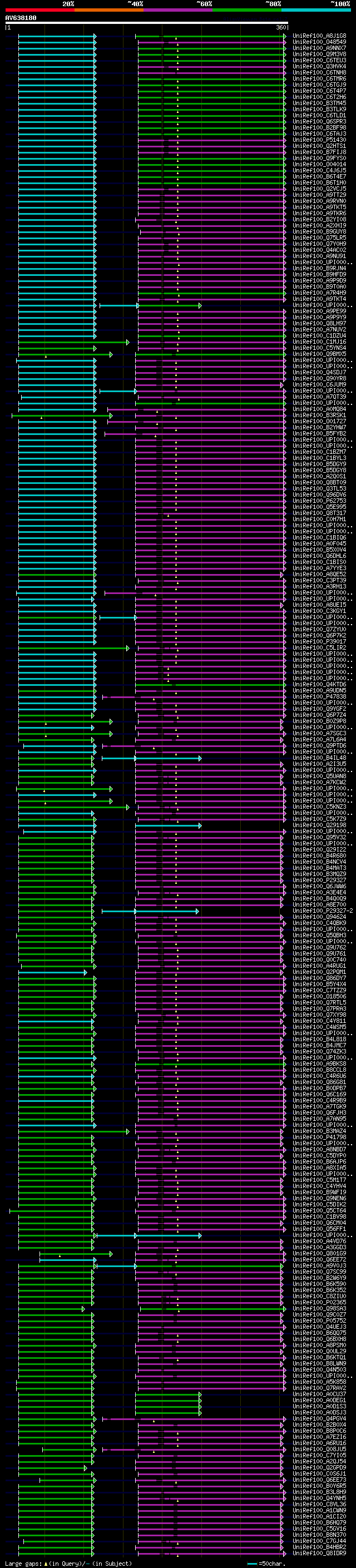Select the UniRef100_P51430 label
356x1568 pixels.
coord(319,140)
